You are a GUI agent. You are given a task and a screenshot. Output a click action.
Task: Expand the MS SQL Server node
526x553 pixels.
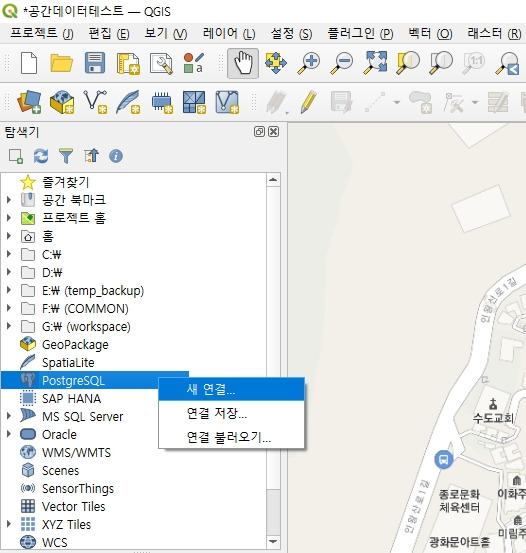point(9,416)
